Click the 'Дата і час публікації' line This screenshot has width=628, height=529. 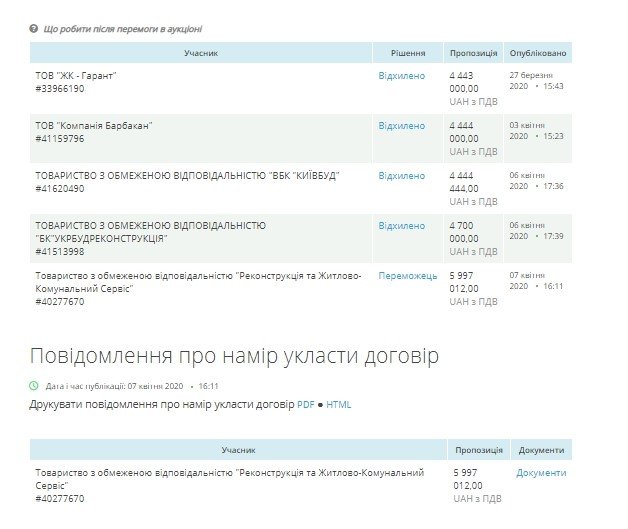132,386
